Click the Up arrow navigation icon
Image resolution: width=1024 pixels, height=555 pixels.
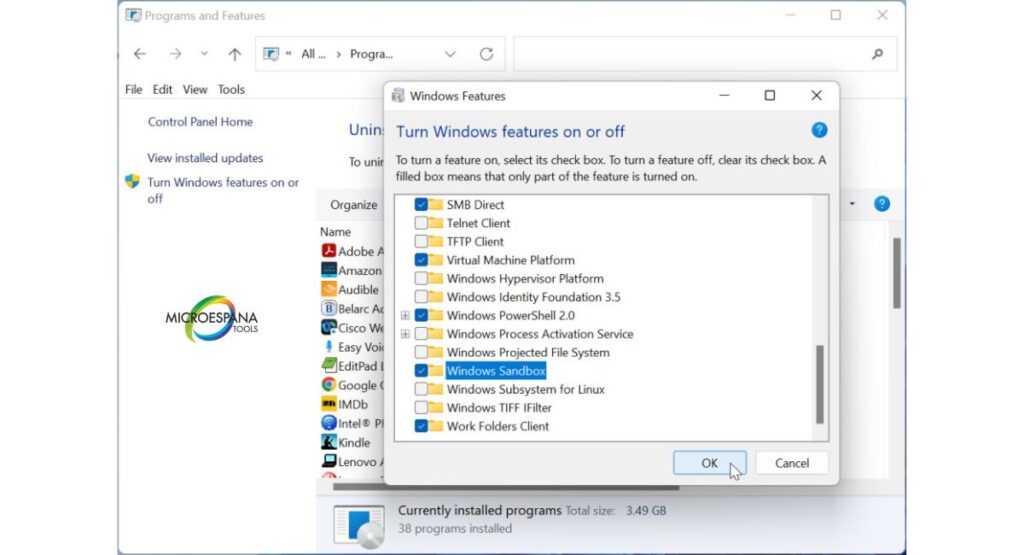[235, 54]
